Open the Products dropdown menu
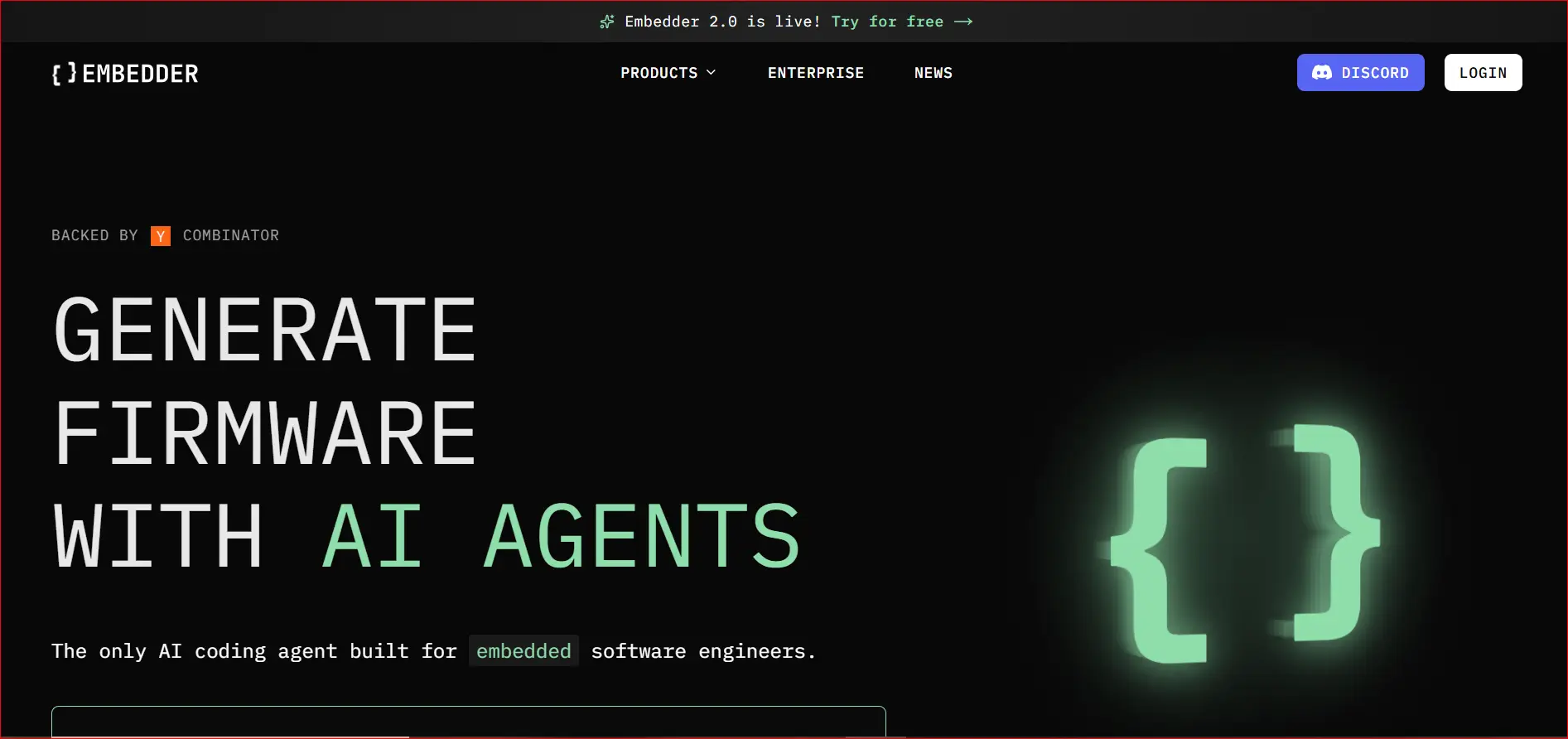Screen dimensions: 1568x739 coord(668,73)
